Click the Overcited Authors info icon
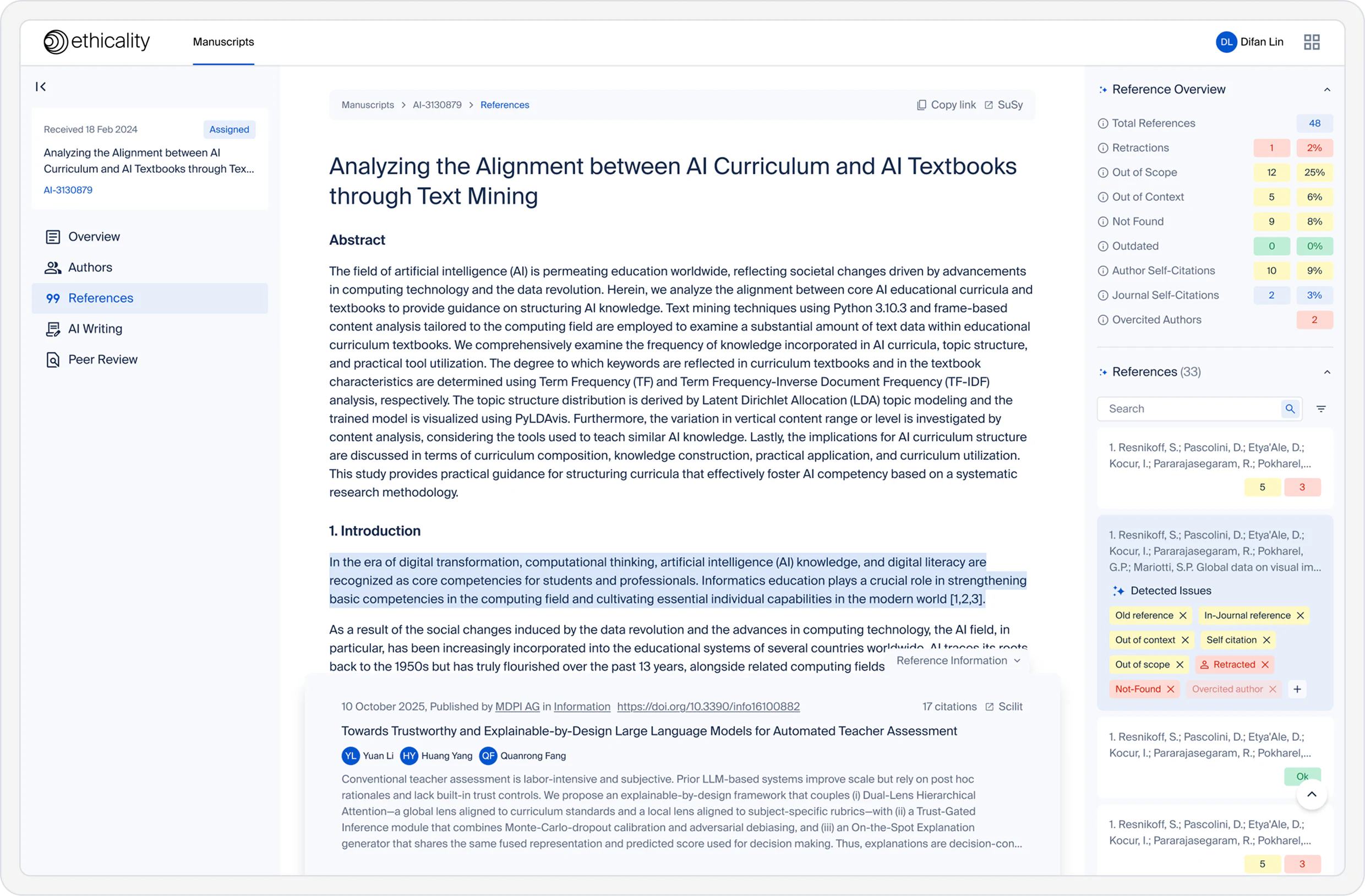This screenshot has height=896, width=1365. pyautogui.click(x=1103, y=320)
